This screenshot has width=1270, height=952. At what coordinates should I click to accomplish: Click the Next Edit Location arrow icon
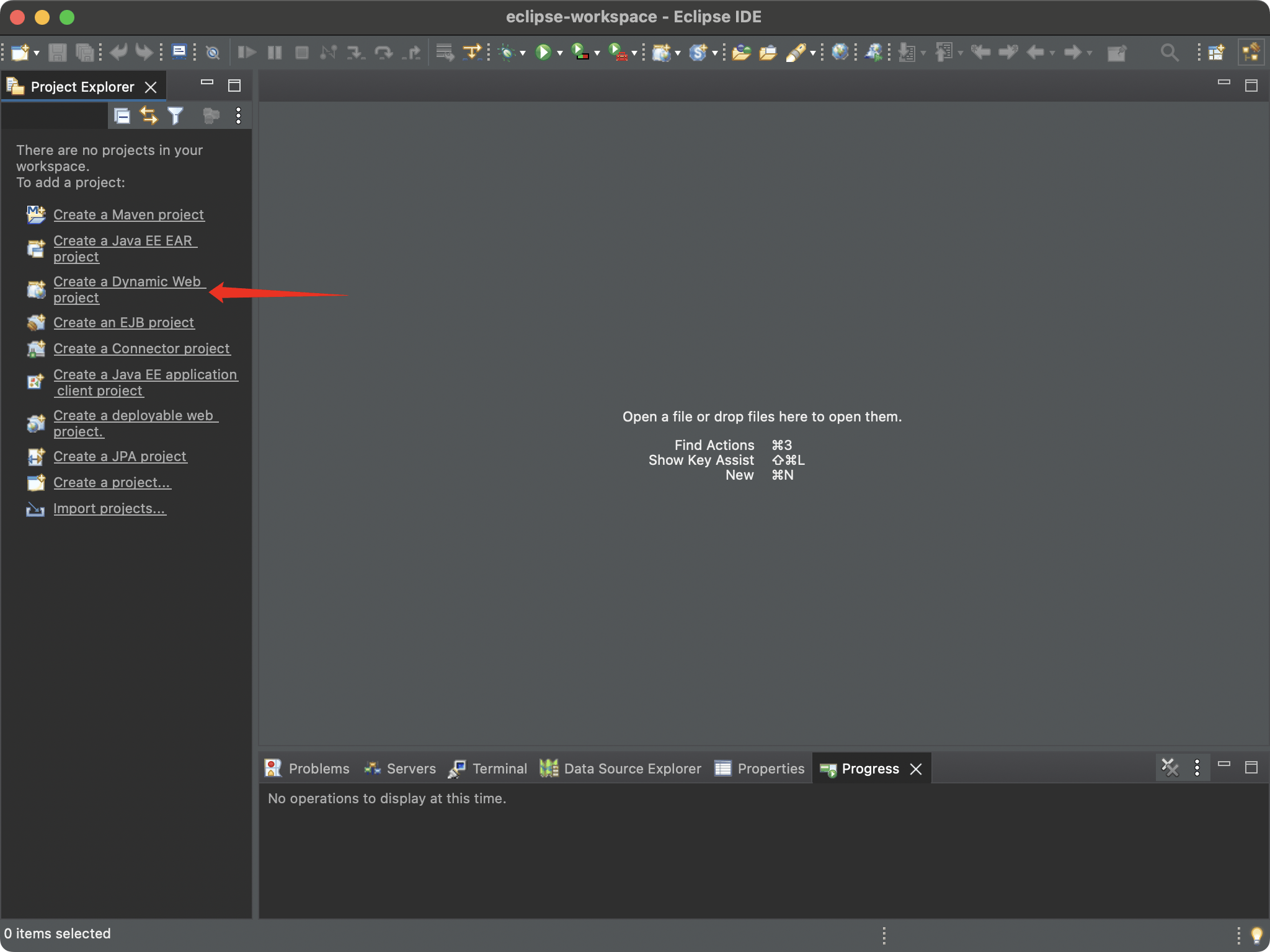[x=1008, y=53]
